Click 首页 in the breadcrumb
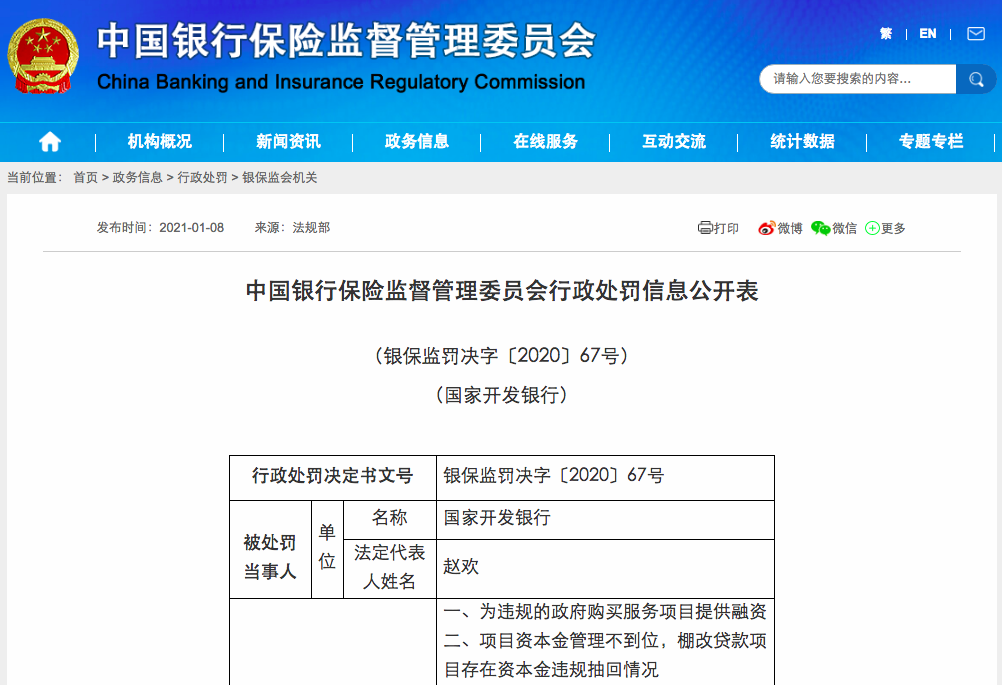 (86, 178)
